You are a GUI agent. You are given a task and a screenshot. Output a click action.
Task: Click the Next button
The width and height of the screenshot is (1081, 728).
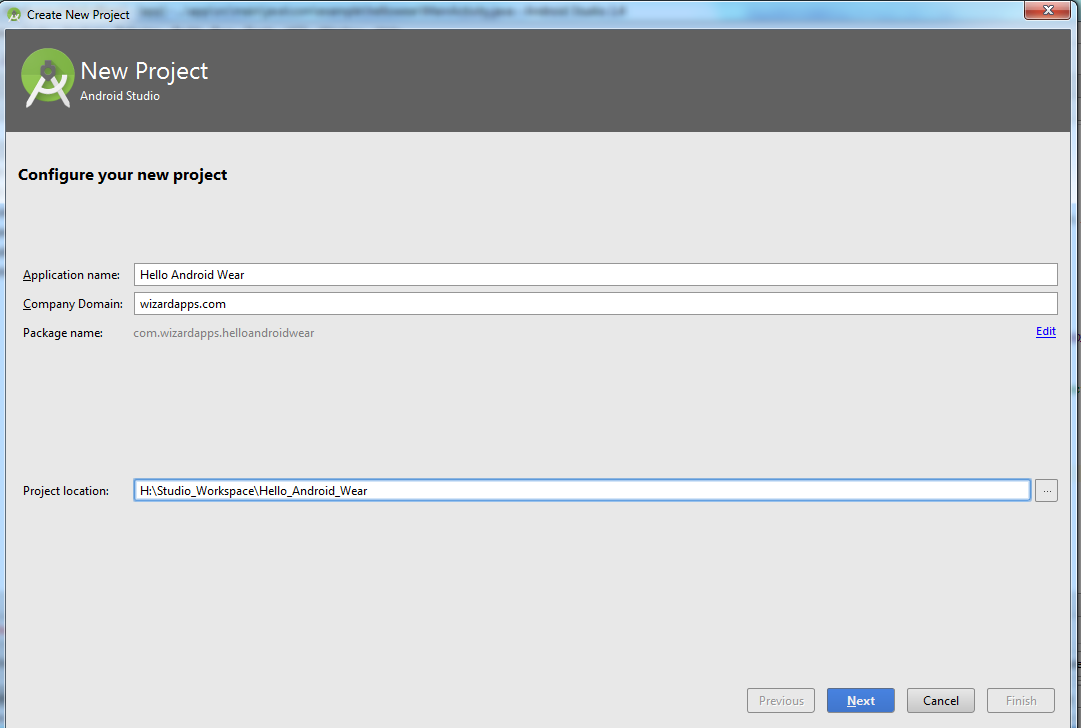coord(860,700)
